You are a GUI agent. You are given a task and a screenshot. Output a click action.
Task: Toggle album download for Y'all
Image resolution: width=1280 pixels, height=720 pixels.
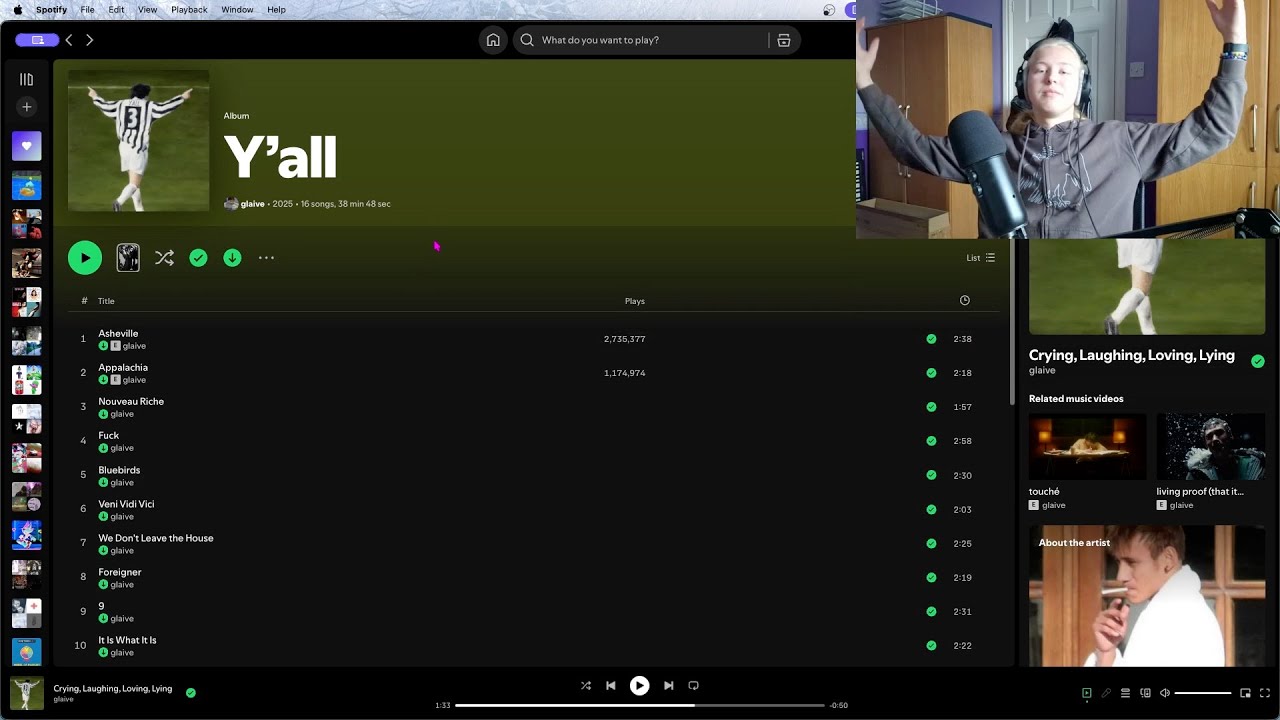tap(232, 258)
